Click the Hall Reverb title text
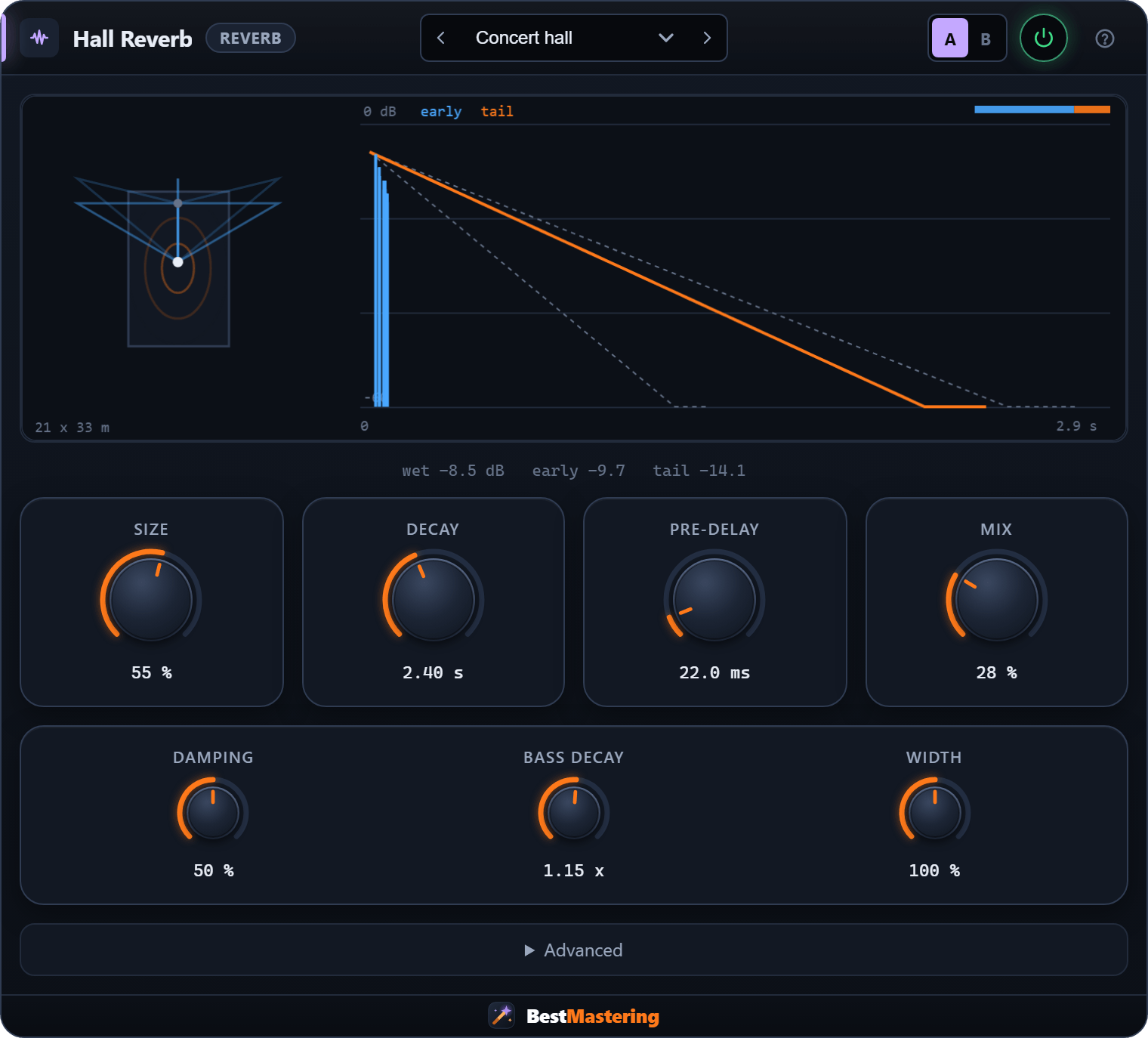The image size is (1148, 1038). pyautogui.click(x=132, y=39)
